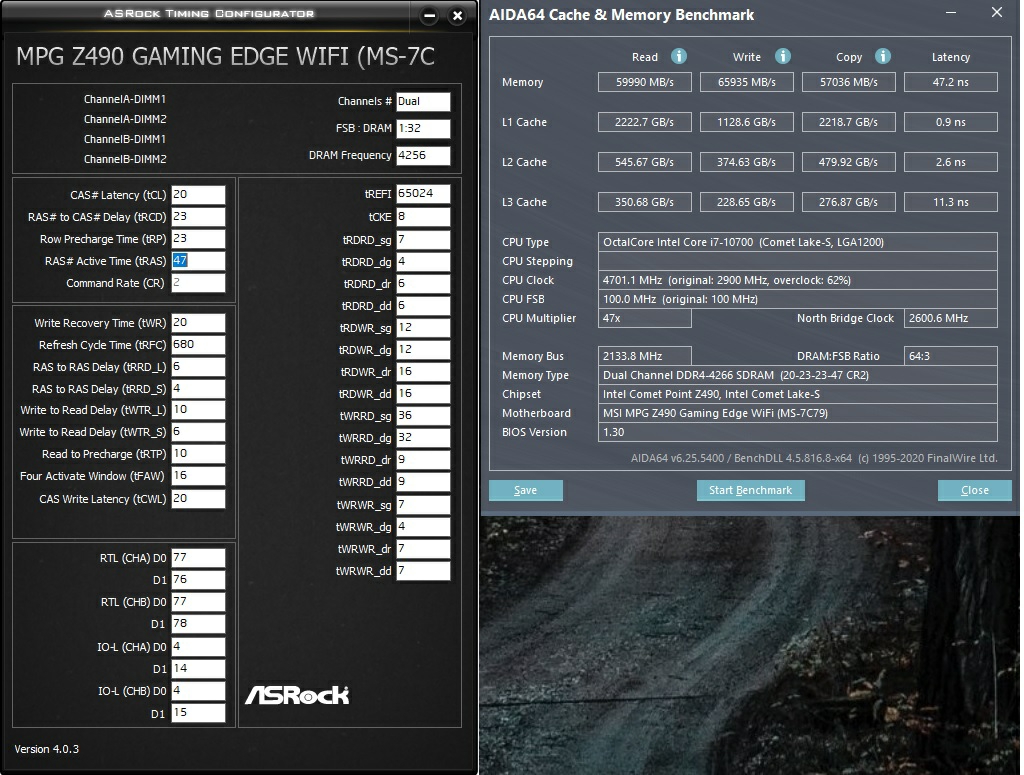Click the North Bridge Clock value 2600.6 MHz

coord(950,318)
